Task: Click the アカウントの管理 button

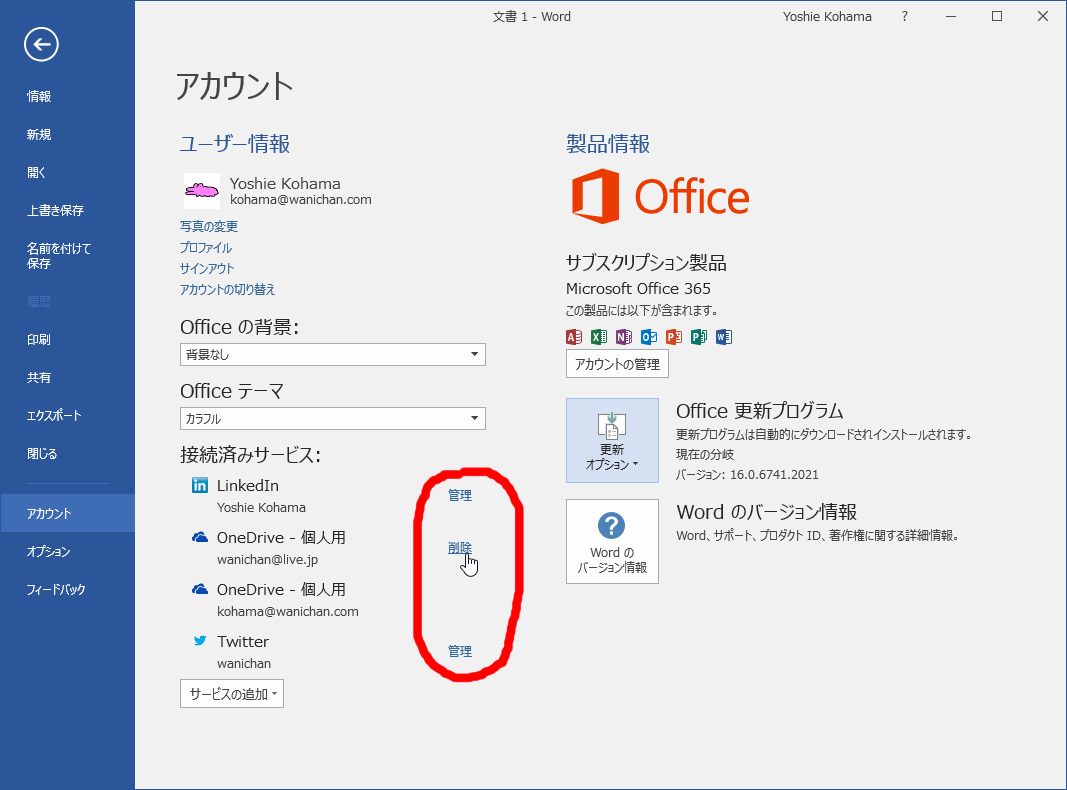Action: [617, 364]
